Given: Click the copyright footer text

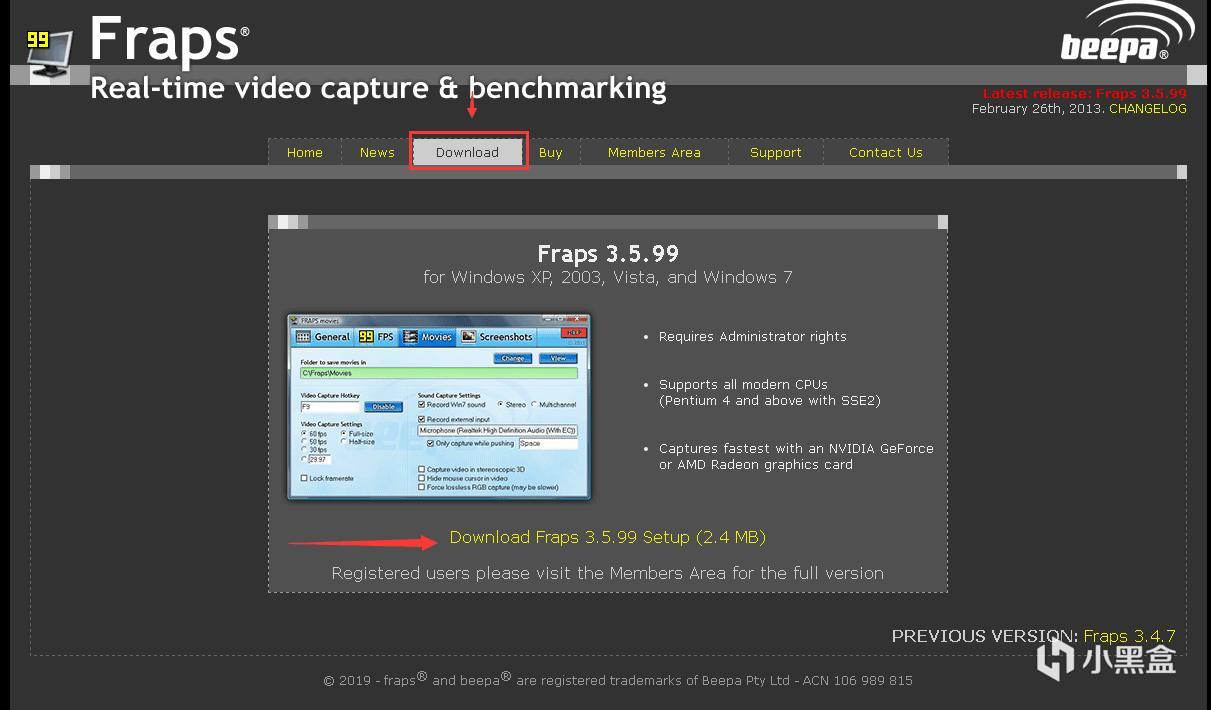Looking at the screenshot, I should [x=618, y=680].
